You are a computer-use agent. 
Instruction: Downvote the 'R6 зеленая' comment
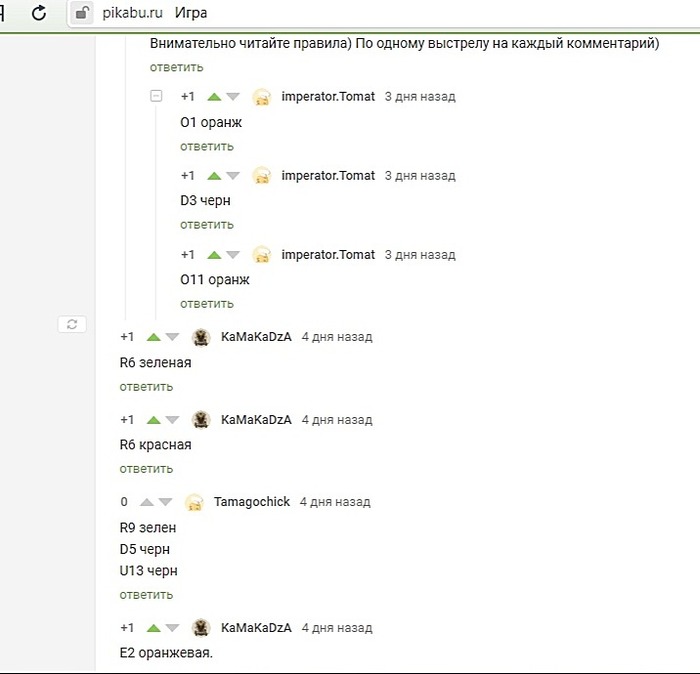[172, 337]
